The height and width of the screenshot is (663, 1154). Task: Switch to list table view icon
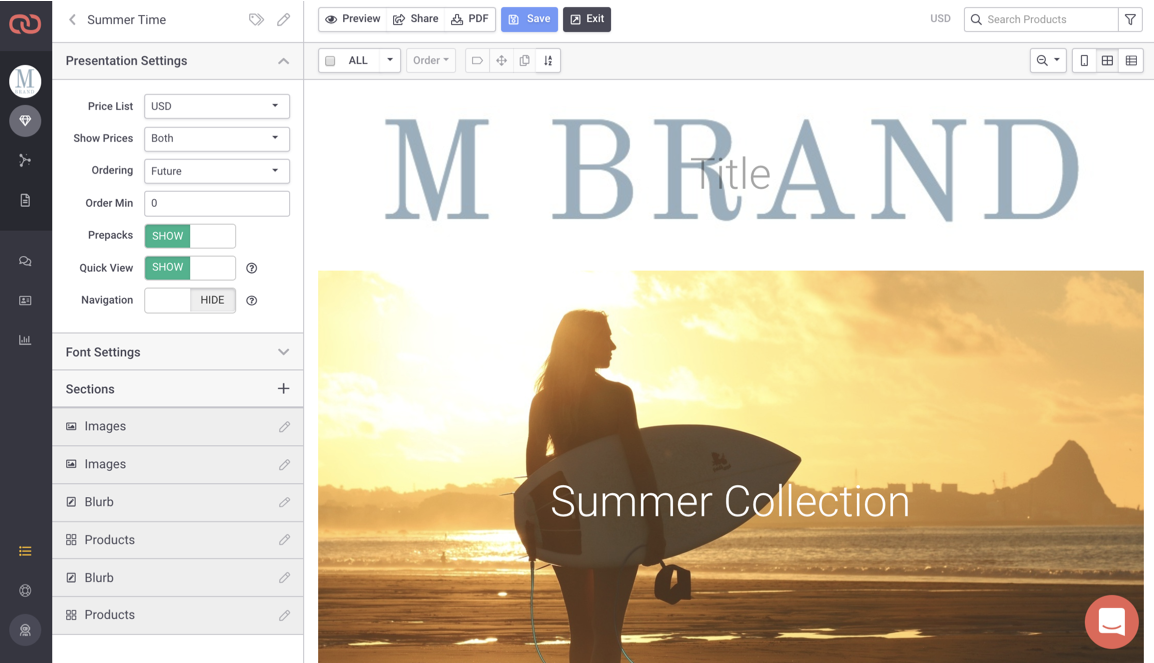pos(1131,60)
